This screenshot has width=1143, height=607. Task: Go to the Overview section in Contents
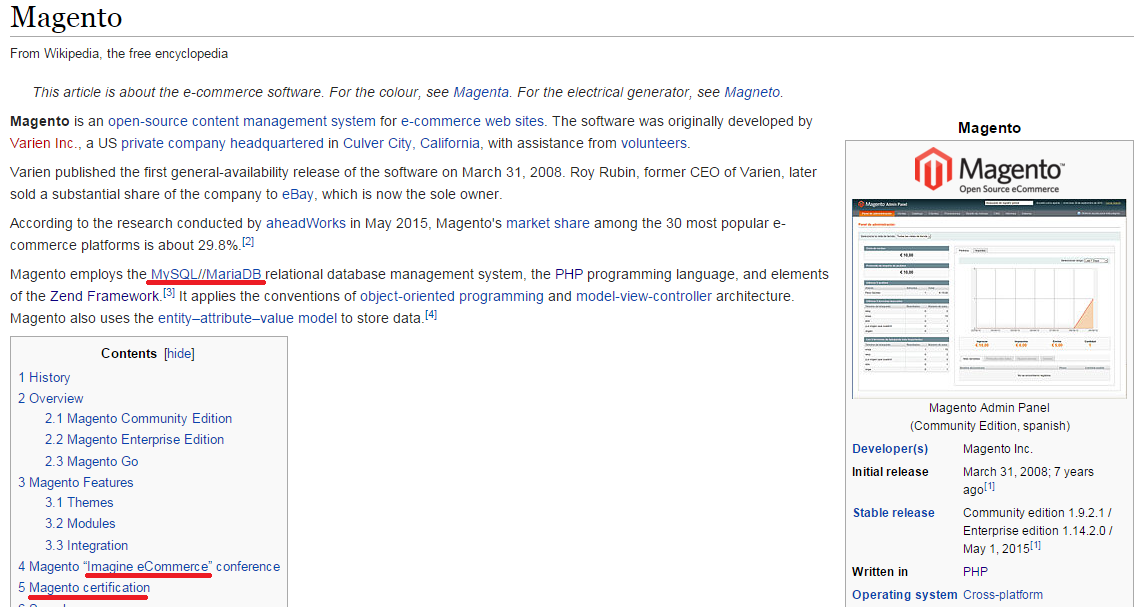pyautogui.click(x=50, y=399)
